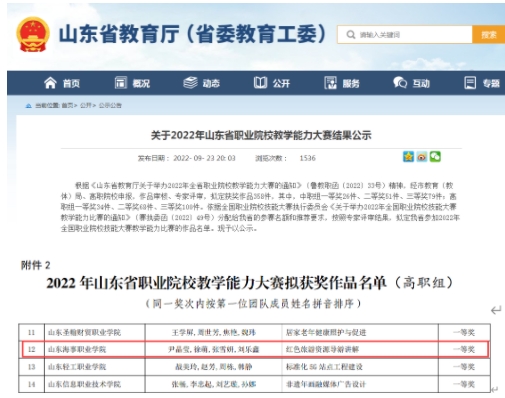Viewport: 505px width, 398px height.
Task: Share via the yellow star favorites icon
Action: point(408,157)
